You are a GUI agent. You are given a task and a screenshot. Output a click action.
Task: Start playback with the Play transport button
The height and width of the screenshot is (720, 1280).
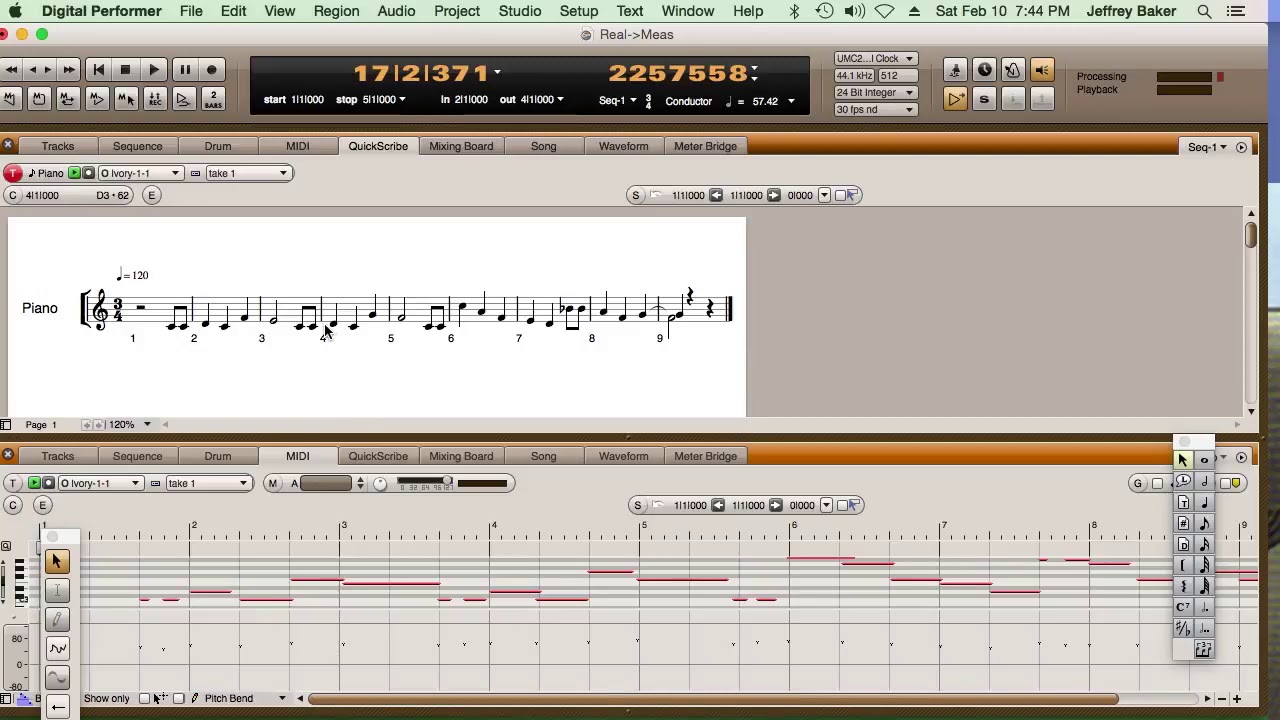pos(154,70)
